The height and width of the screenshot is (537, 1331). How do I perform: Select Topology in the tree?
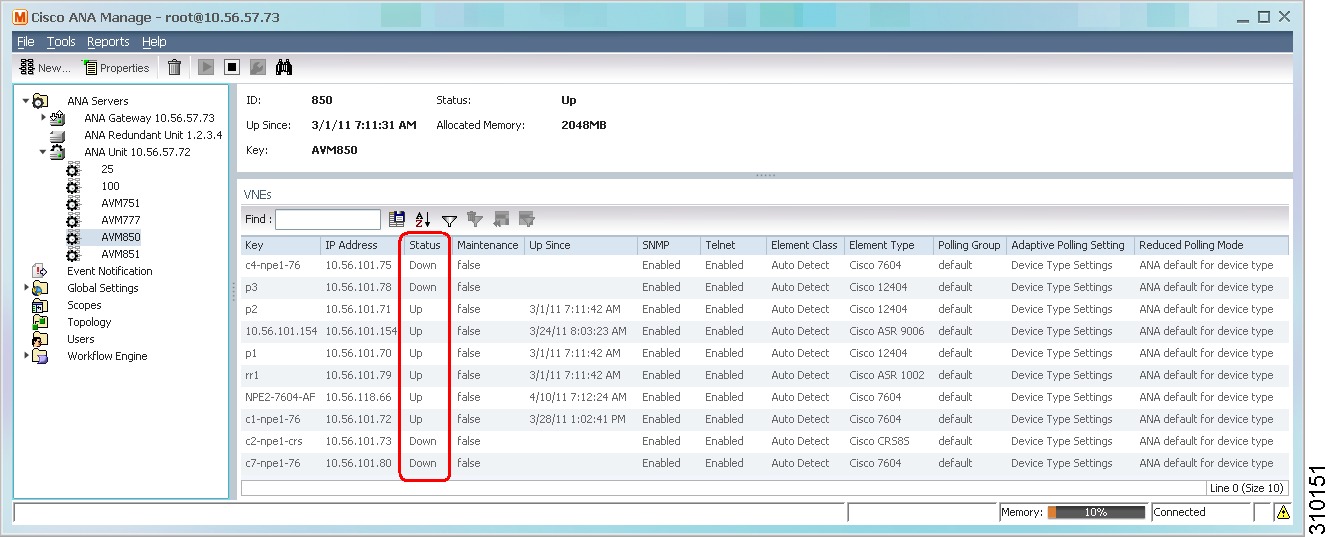click(89, 322)
